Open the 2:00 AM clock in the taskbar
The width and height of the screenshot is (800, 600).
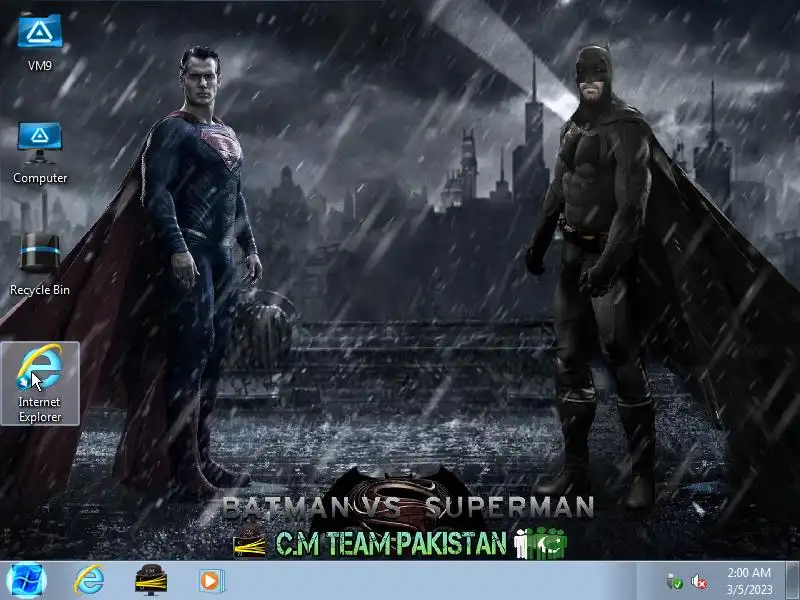click(x=749, y=572)
